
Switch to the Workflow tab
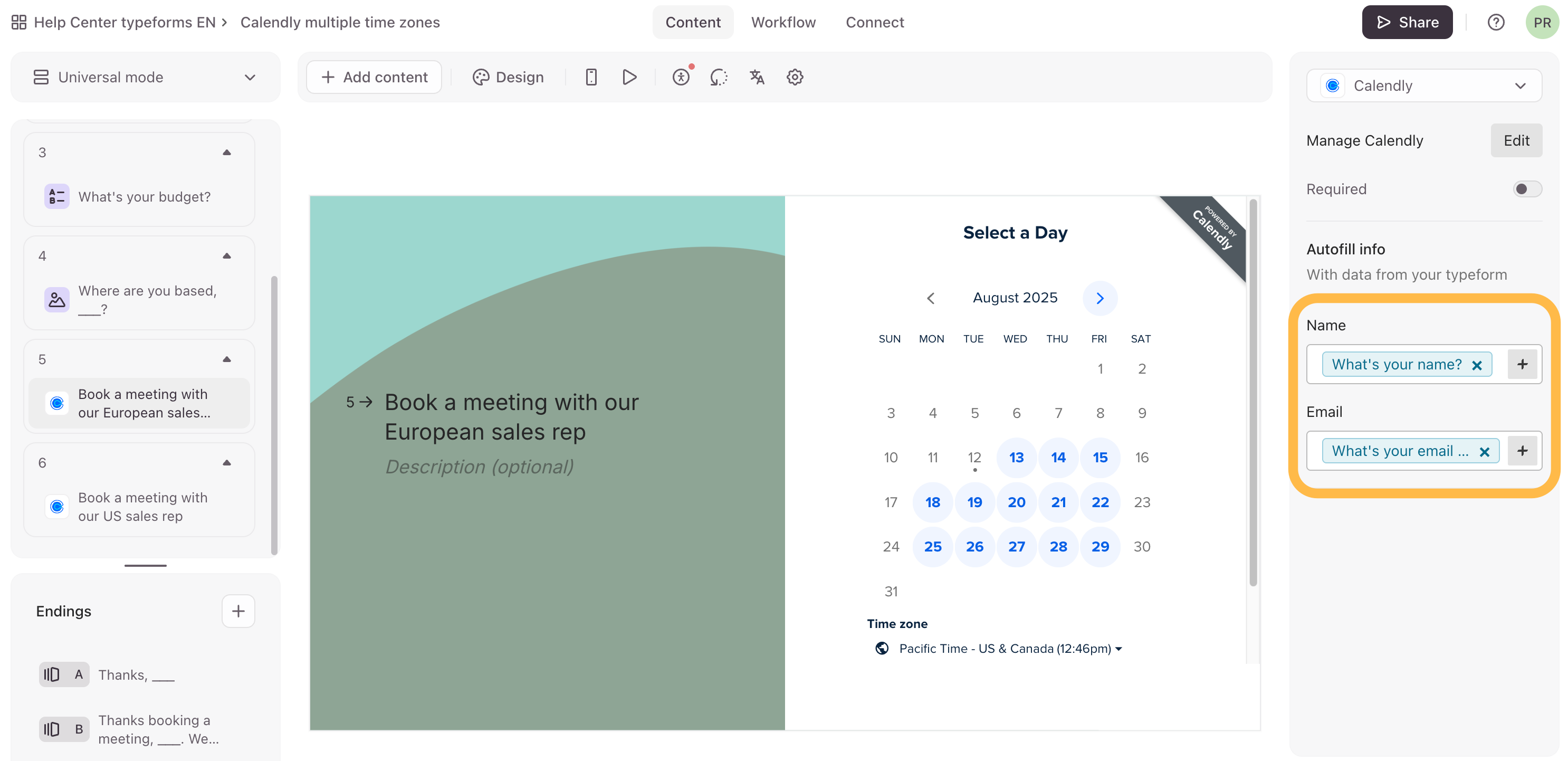783,23
